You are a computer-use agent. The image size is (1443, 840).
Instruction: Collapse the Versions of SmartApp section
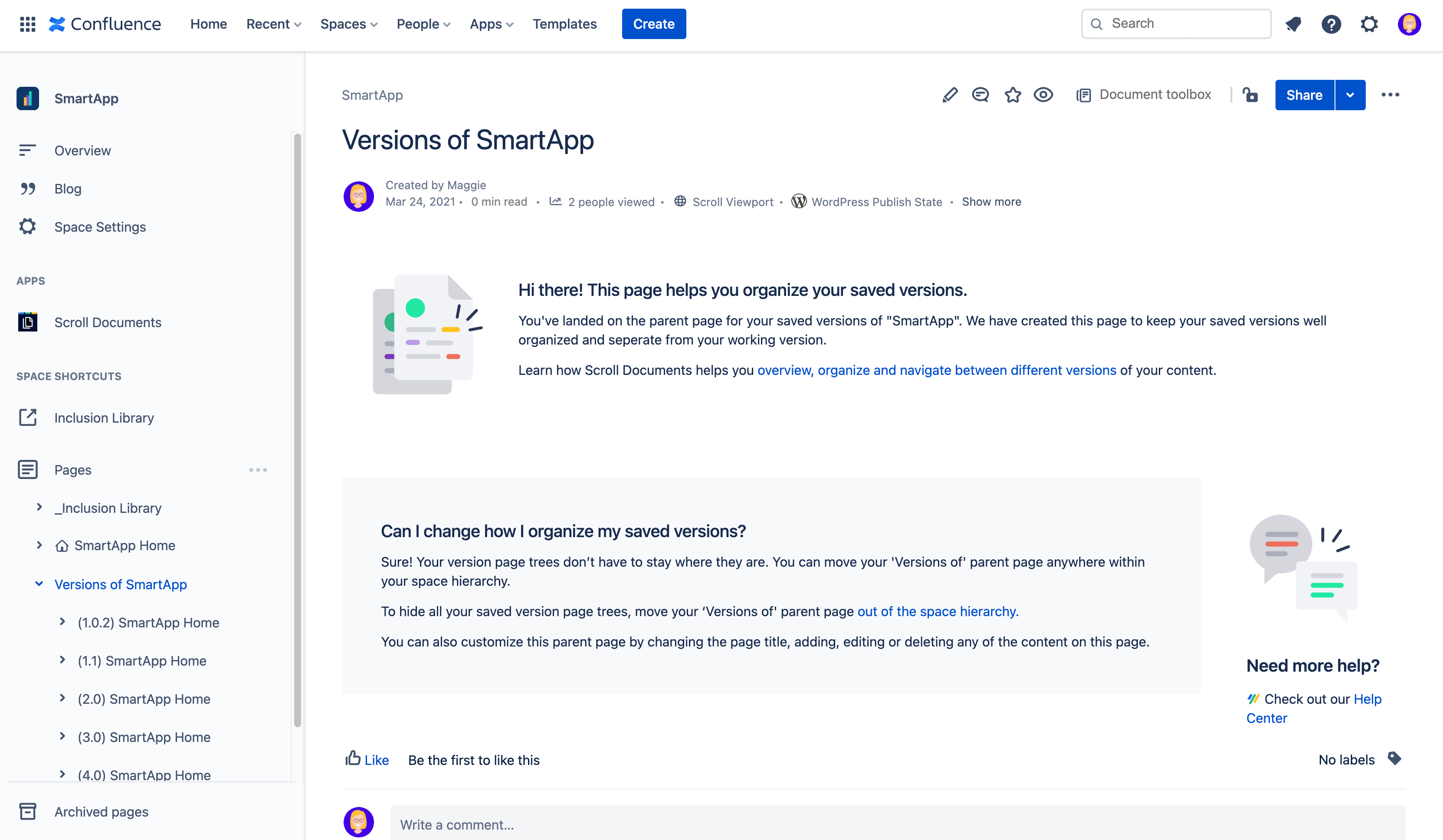38,584
